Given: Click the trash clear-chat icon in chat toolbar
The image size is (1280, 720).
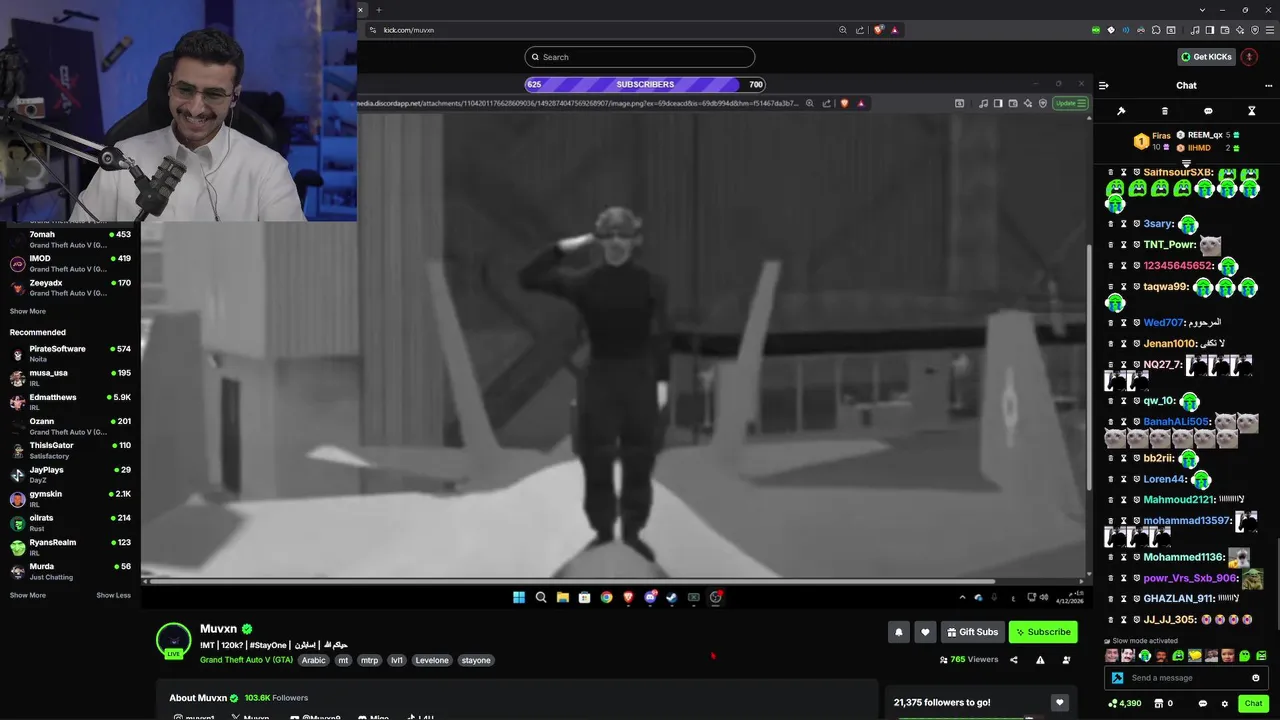Looking at the screenshot, I should (1164, 111).
